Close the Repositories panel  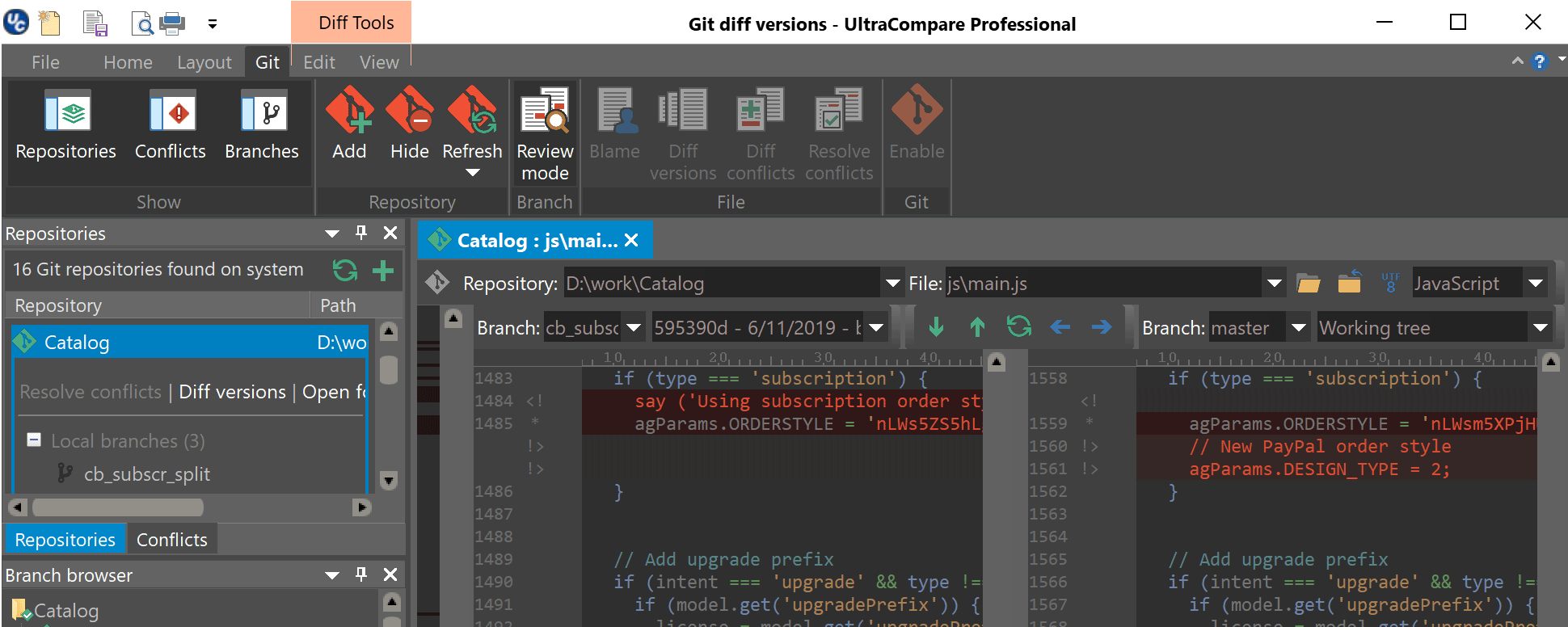coord(390,233)
